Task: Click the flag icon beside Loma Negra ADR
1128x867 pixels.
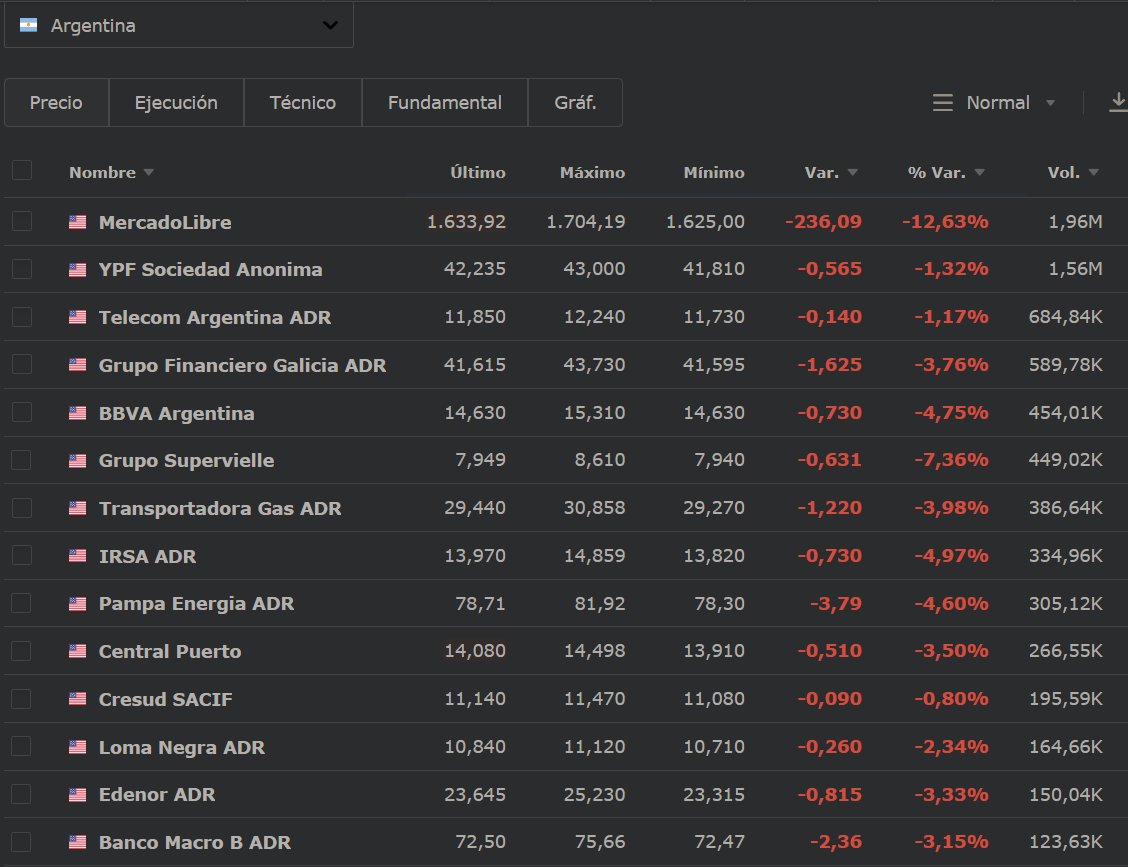Action: point(78,747)
